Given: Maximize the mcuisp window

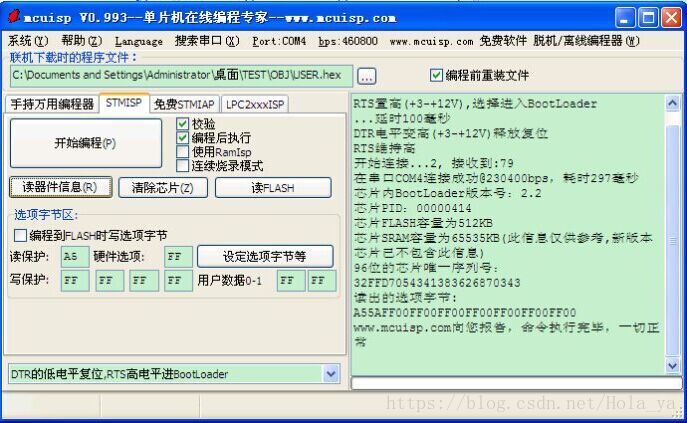Looking at the screenshot, I should click(x=648, y=18).
